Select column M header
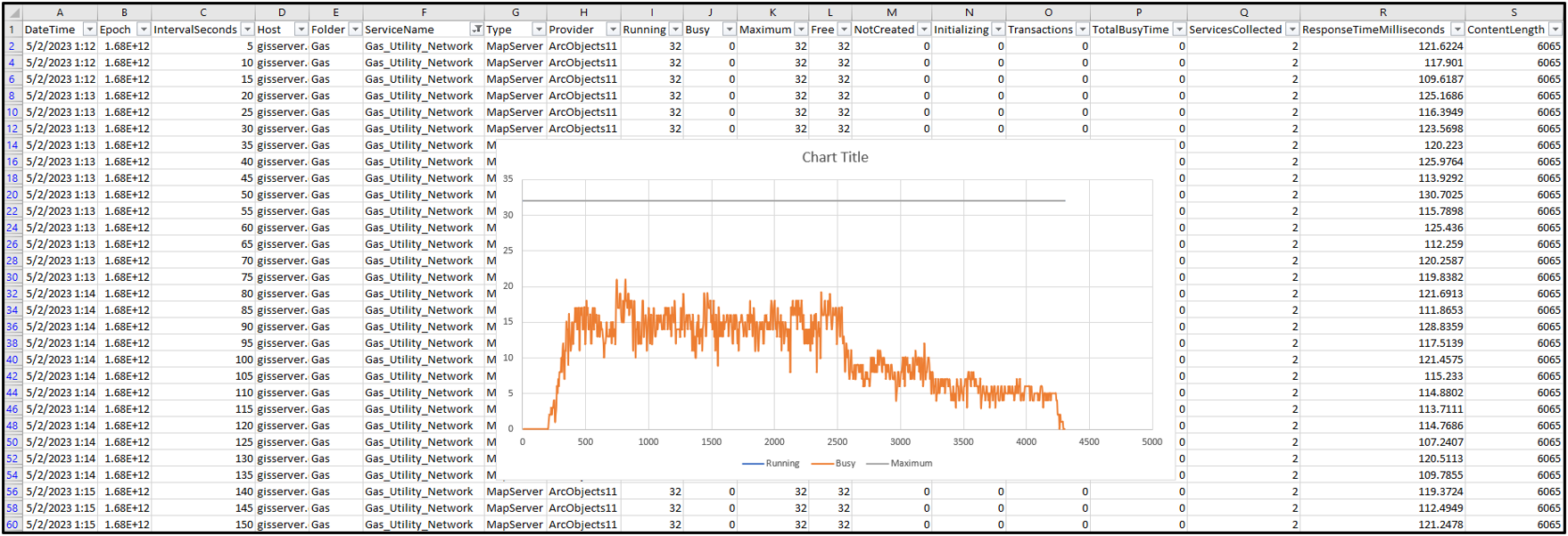Viewport: 1568px width, 536px height. [x=892, y=12]
